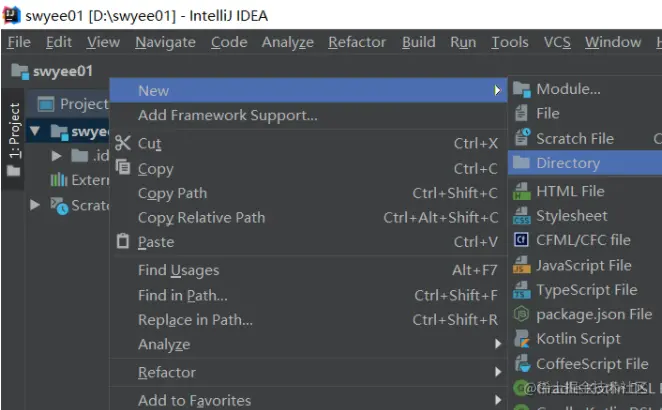Expand the New submenu arrow
This screenshot has width=662, height=410.
[497, 90]
